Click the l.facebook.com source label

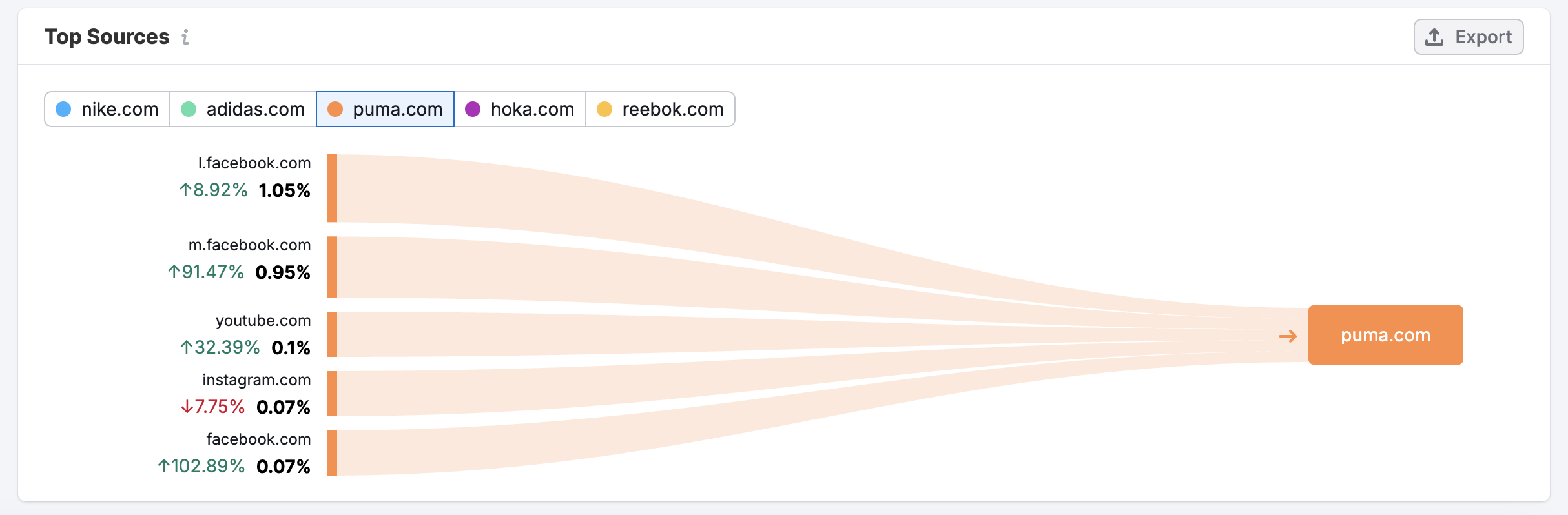(x=254, y=163)
